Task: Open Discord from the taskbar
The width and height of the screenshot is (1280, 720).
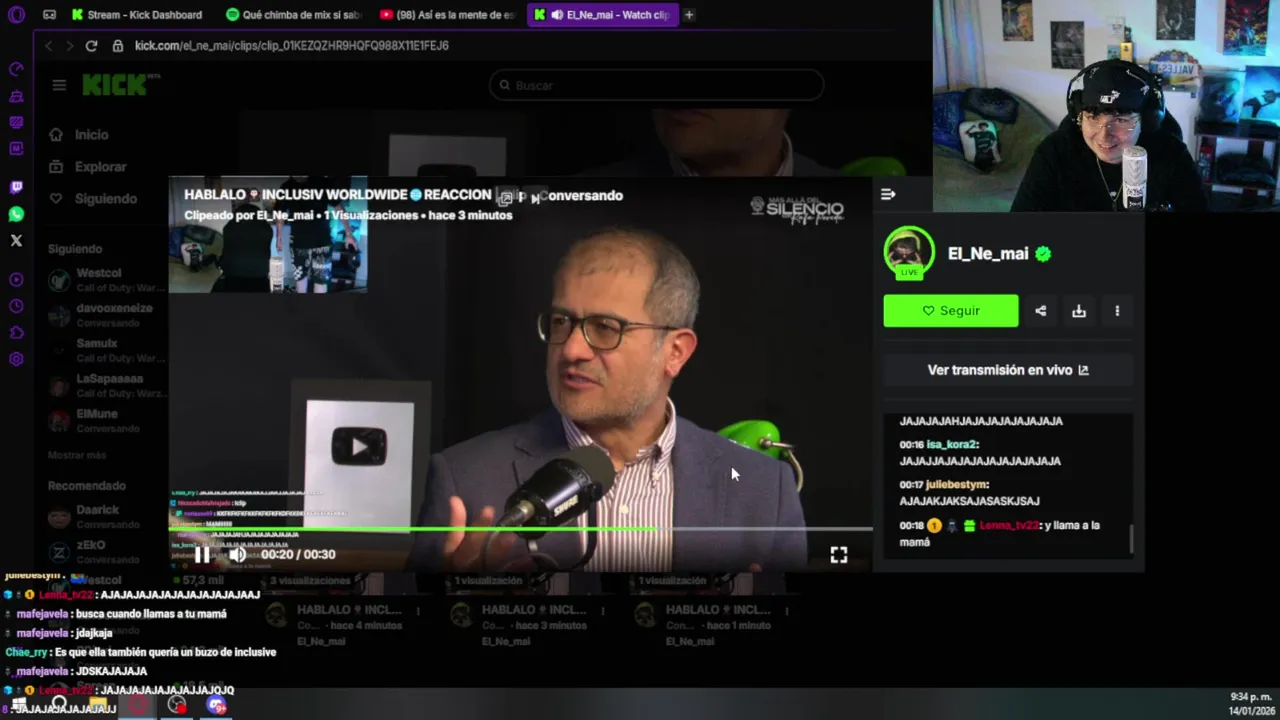Action: tap(217, 705)
